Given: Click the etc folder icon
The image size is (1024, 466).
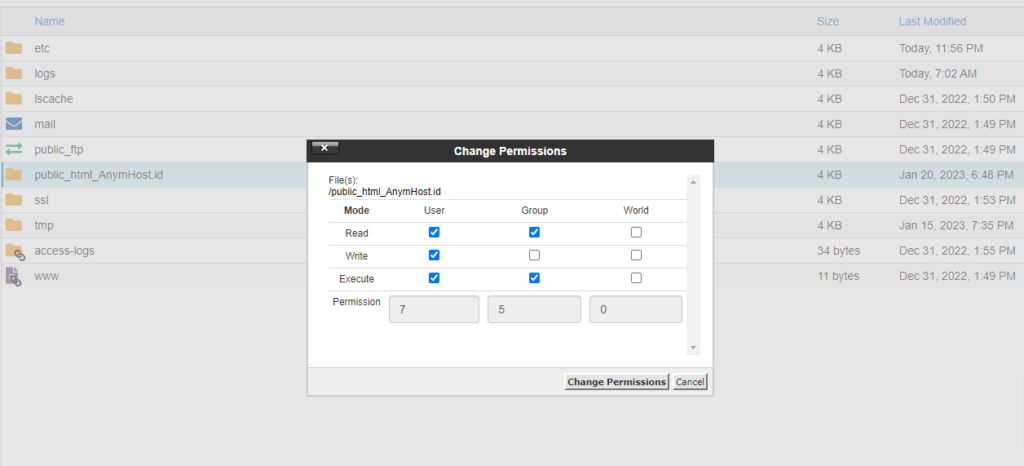Looking at the screenshot, I should click(x=14, y=48).
